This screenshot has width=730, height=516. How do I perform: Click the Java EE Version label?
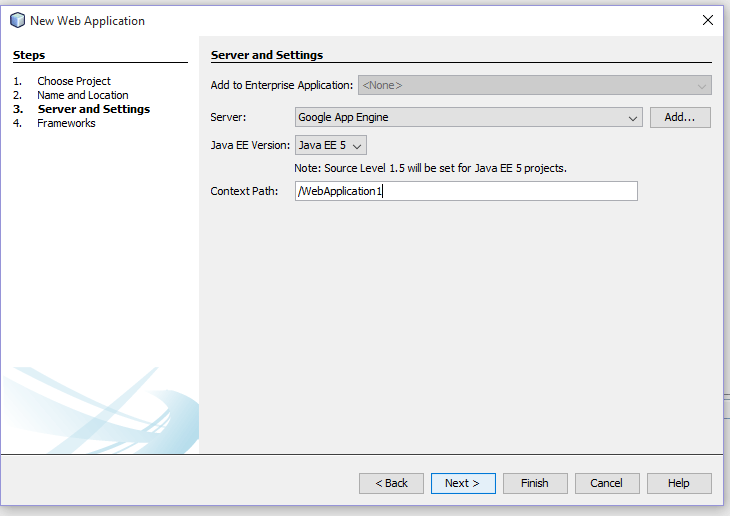coord(250,145)
